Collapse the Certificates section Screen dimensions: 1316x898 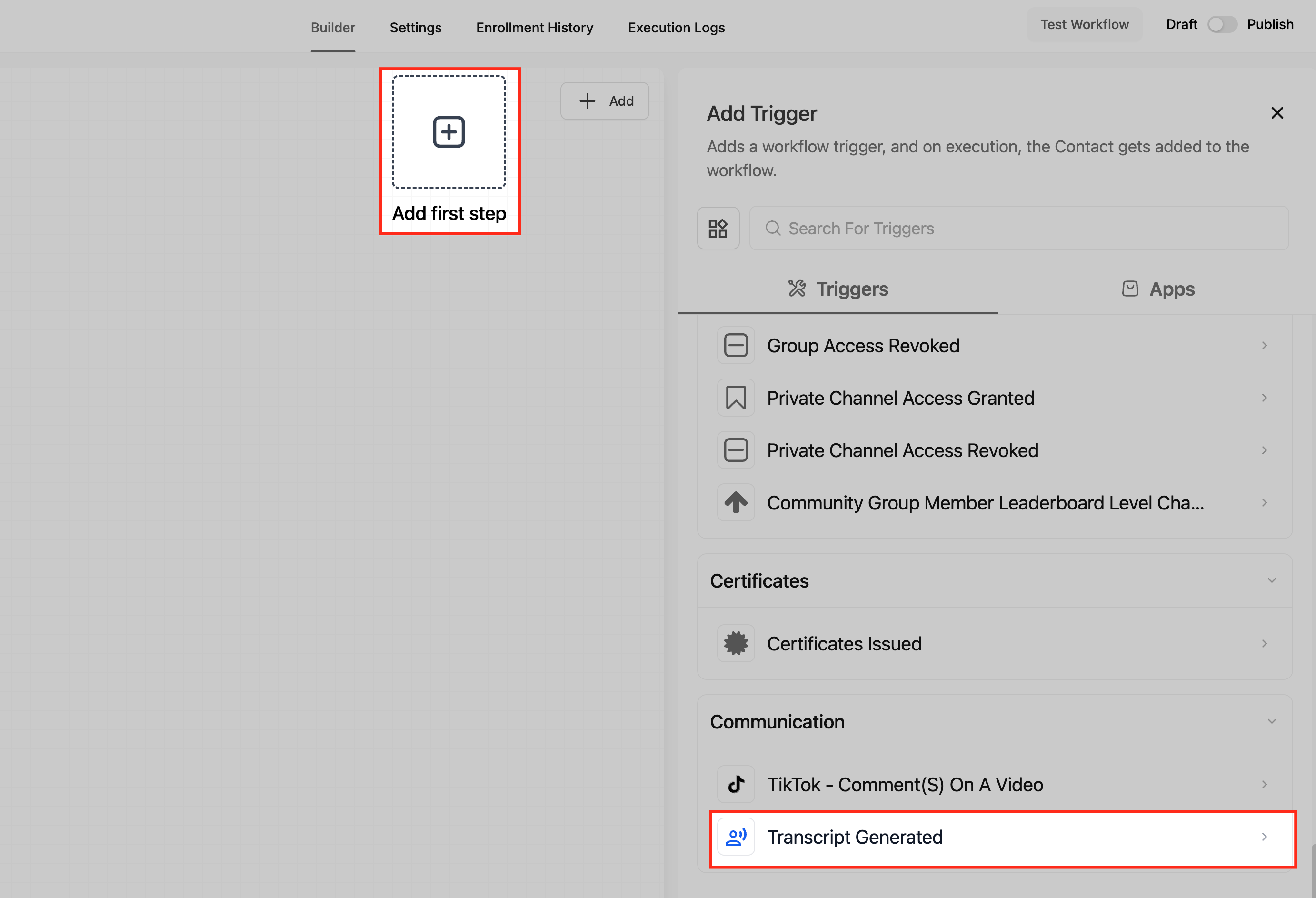1271,580
